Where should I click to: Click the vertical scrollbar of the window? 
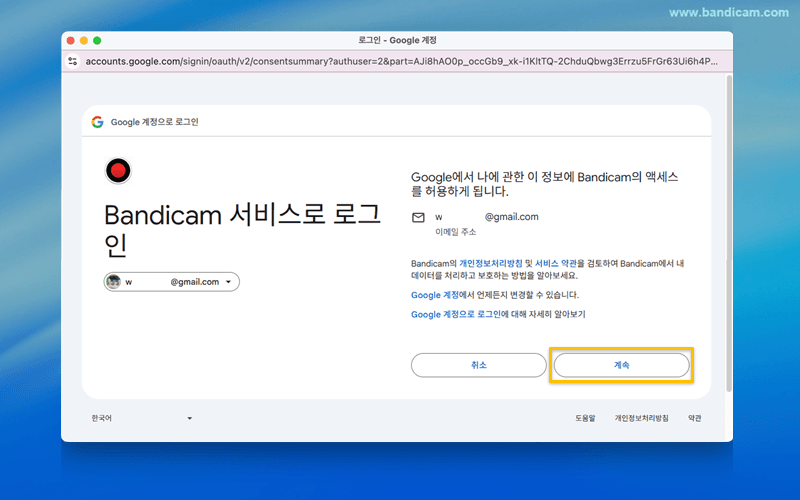729,234
